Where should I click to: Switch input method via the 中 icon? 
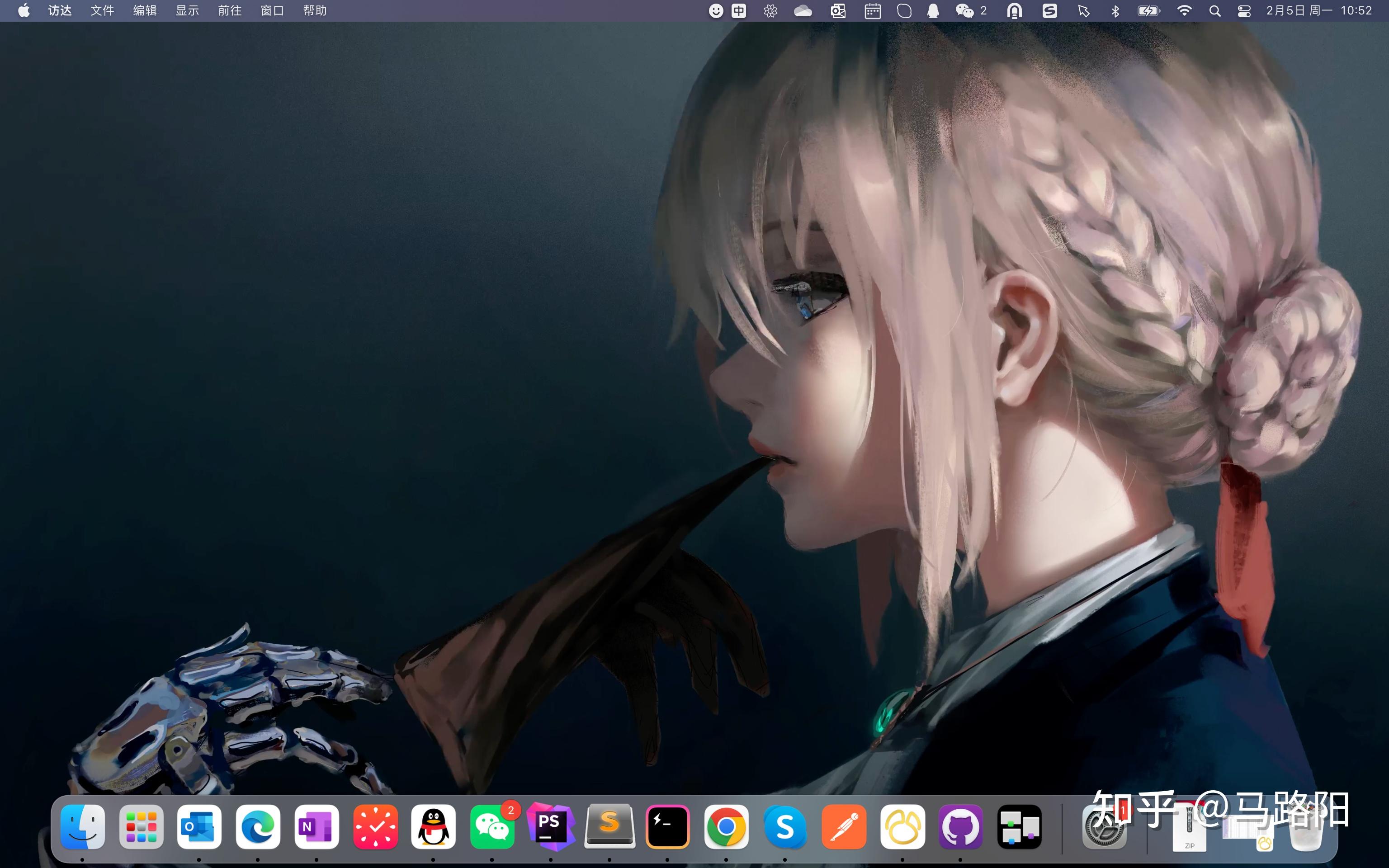click(738, 10)
